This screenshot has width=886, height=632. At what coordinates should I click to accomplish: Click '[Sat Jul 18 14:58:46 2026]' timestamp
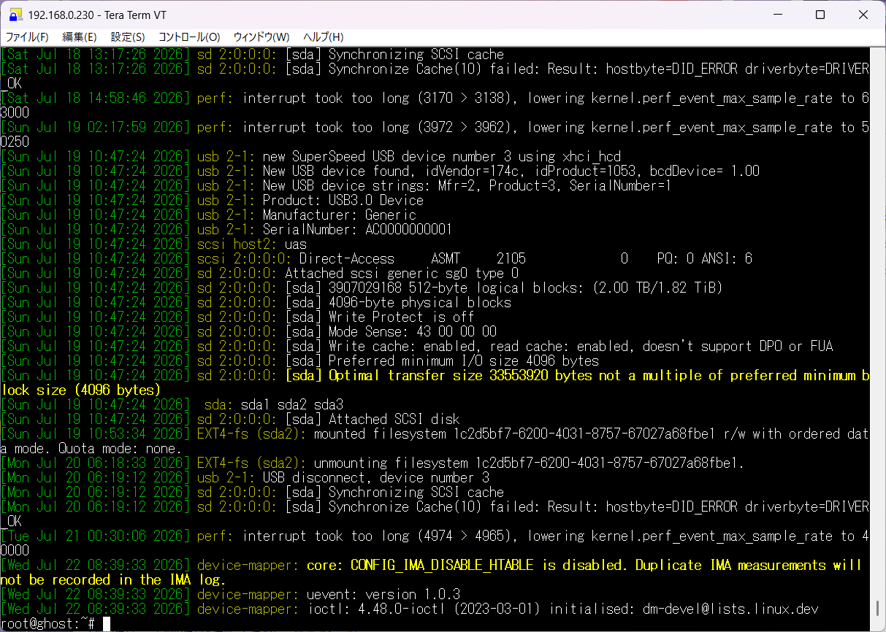[x=95, y=98]
